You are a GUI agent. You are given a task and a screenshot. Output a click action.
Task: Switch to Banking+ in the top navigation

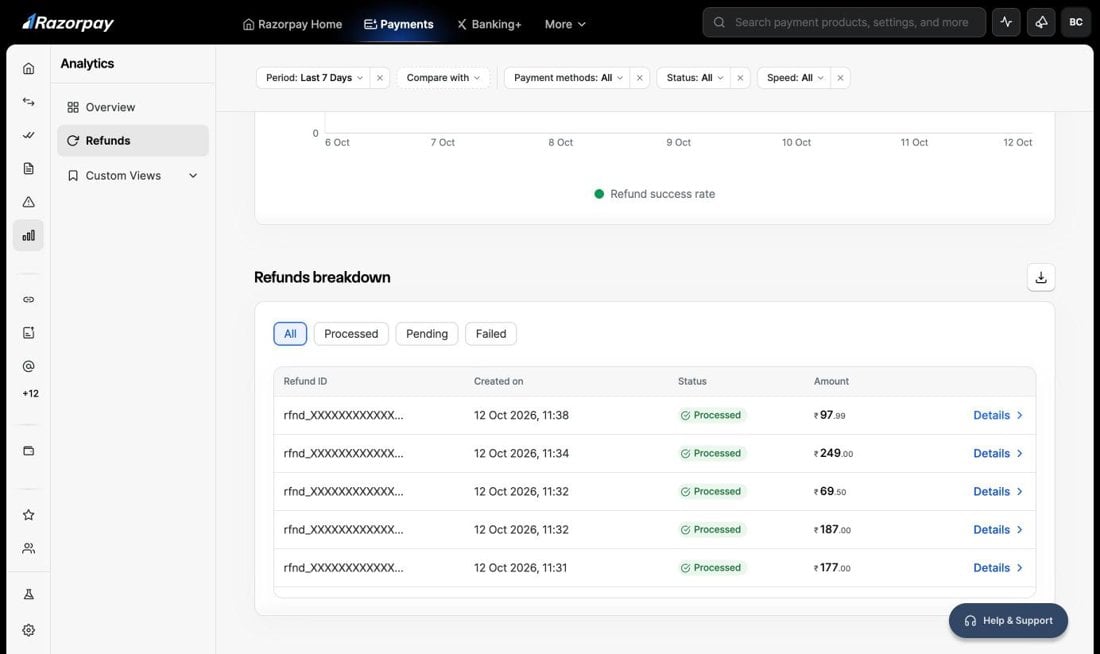(x=489, y=24)
